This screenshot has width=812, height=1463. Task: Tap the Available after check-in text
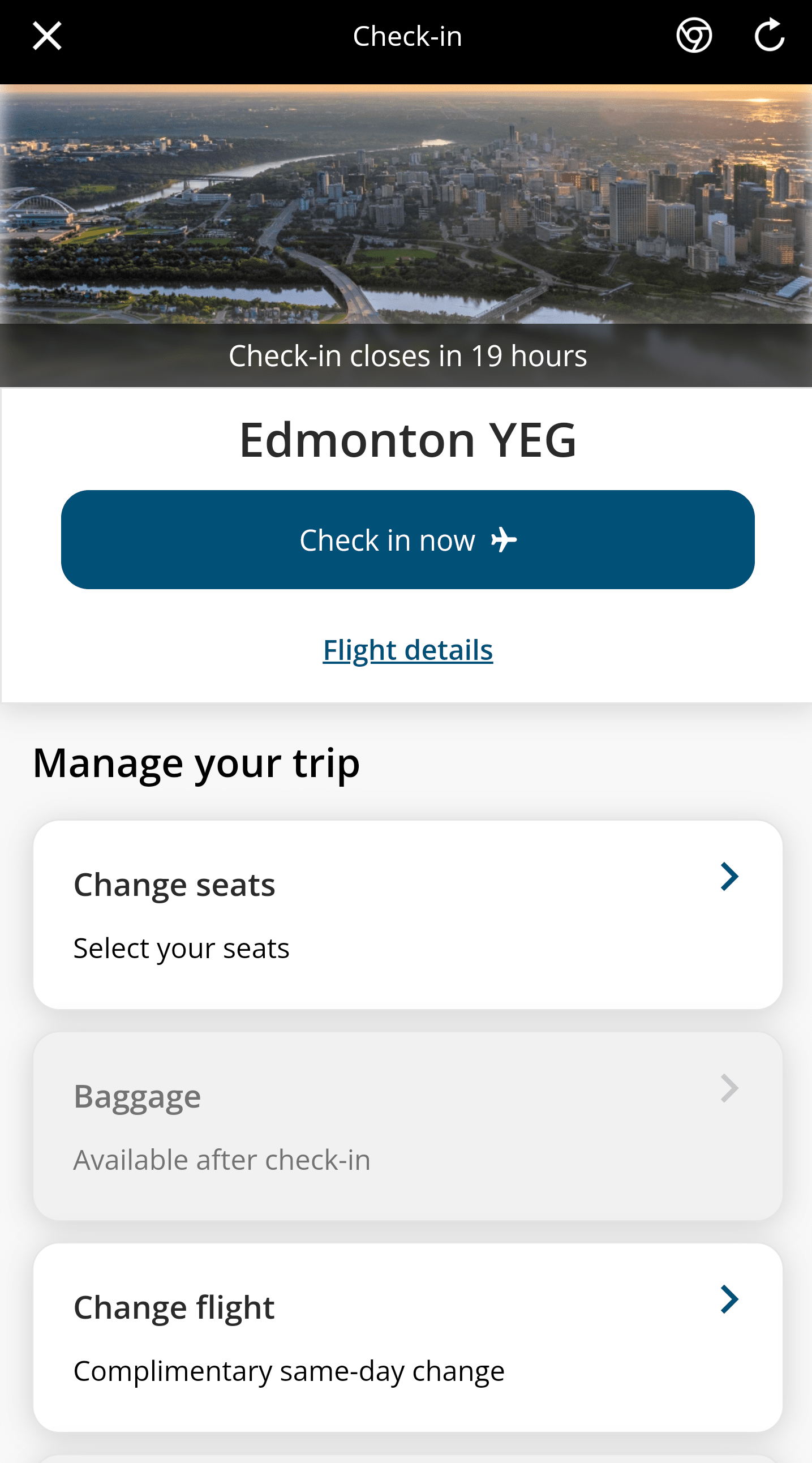(222, 1160)
